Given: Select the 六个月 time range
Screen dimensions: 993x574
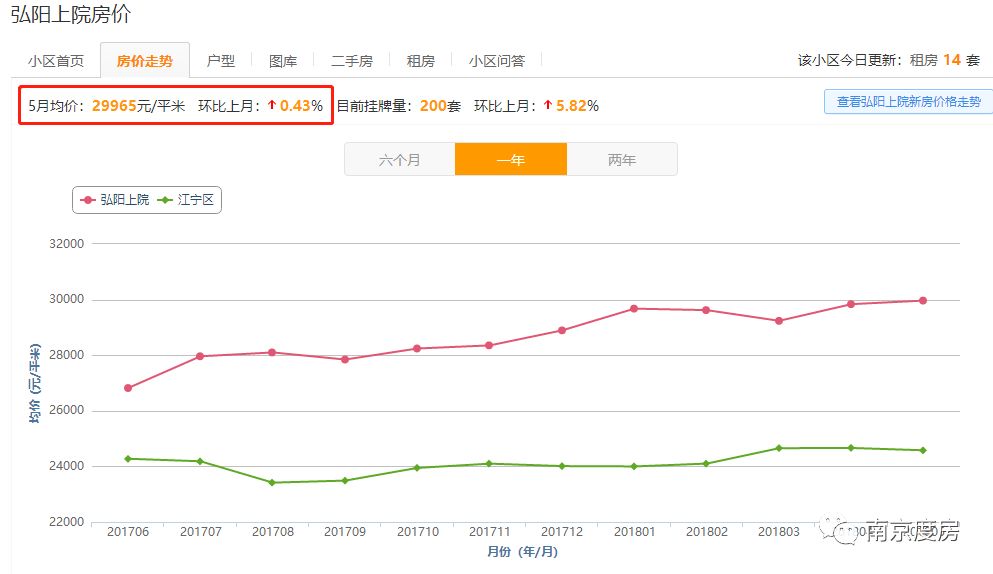Looking at the screenshot, I should pos(399,160).
